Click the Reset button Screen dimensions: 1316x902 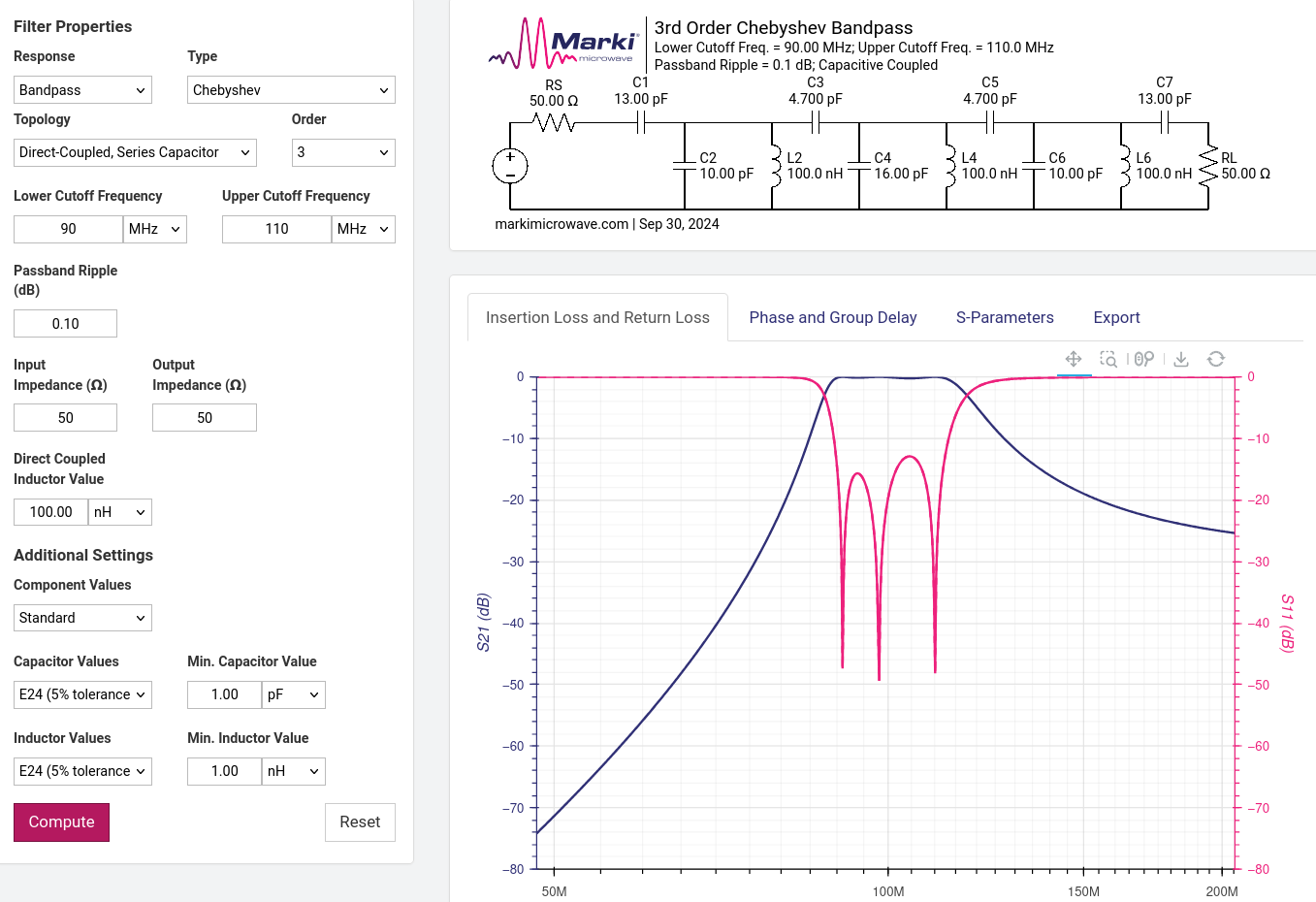(x=360, y=821)
